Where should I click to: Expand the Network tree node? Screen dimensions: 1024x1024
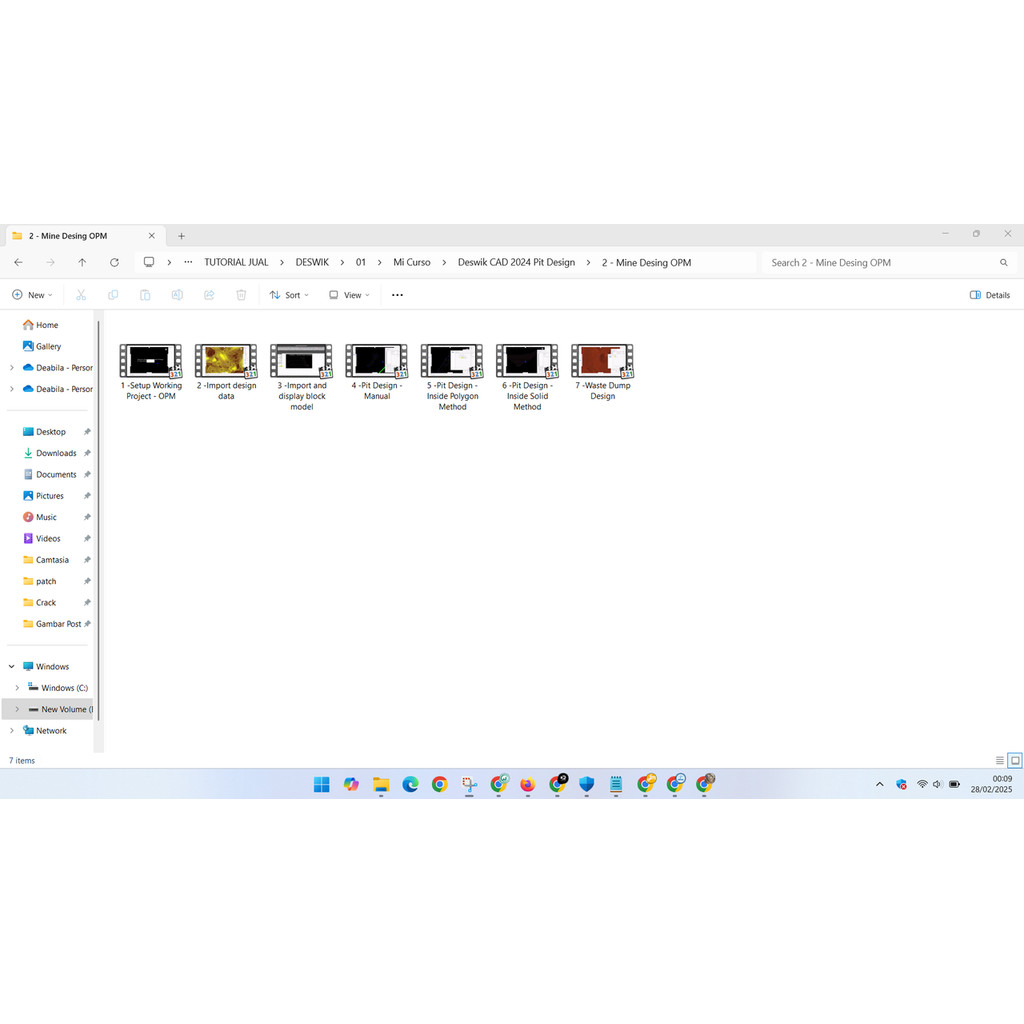pos(12,731)
